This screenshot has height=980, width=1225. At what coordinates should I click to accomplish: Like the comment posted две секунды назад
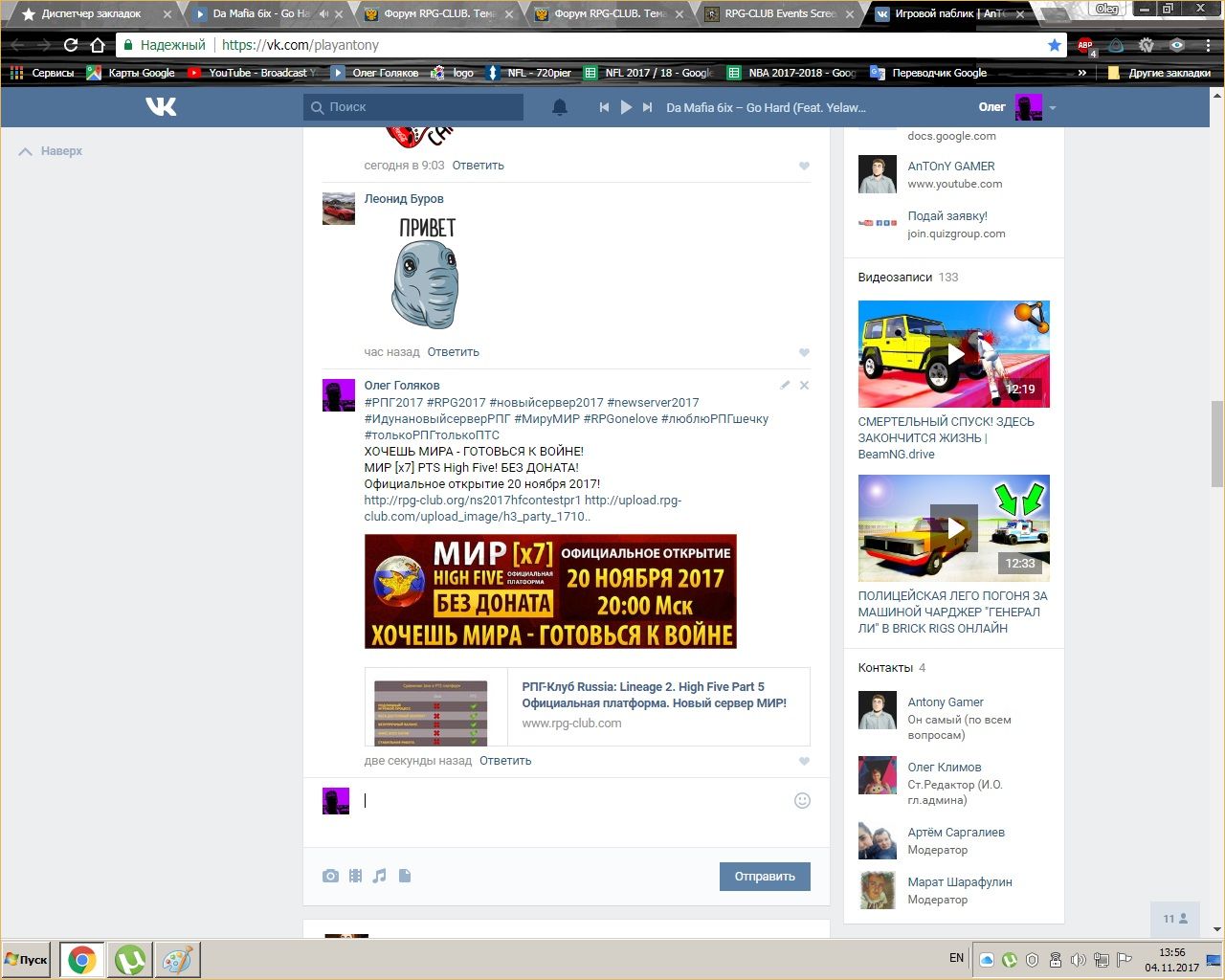click(x=804, y=761)
